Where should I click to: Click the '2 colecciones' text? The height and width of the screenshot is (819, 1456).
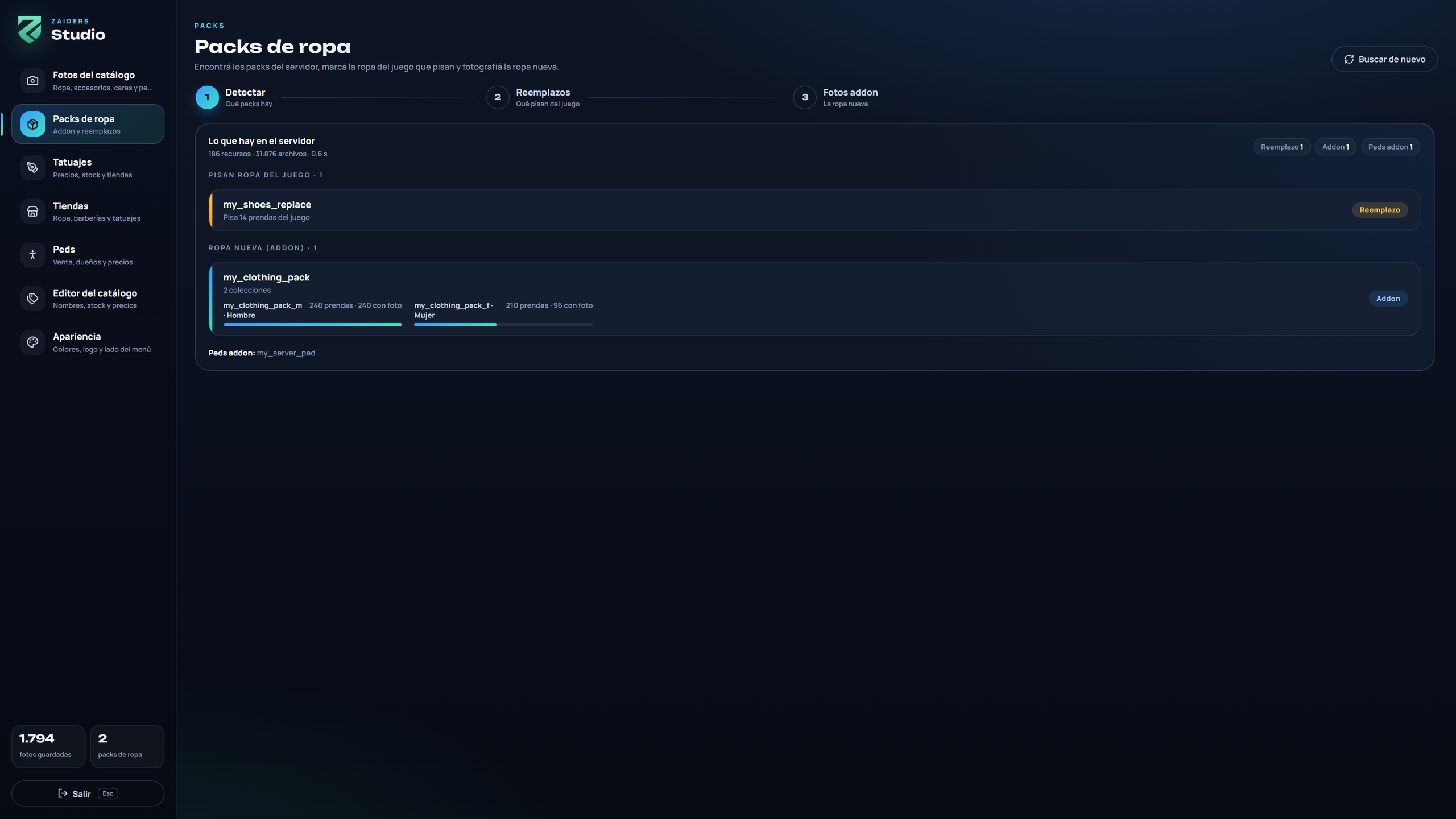pos(247,290)
